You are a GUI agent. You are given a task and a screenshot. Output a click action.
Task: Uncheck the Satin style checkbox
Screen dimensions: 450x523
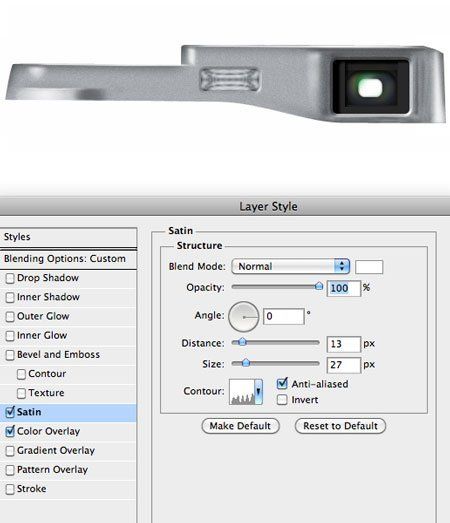point(10,412)
